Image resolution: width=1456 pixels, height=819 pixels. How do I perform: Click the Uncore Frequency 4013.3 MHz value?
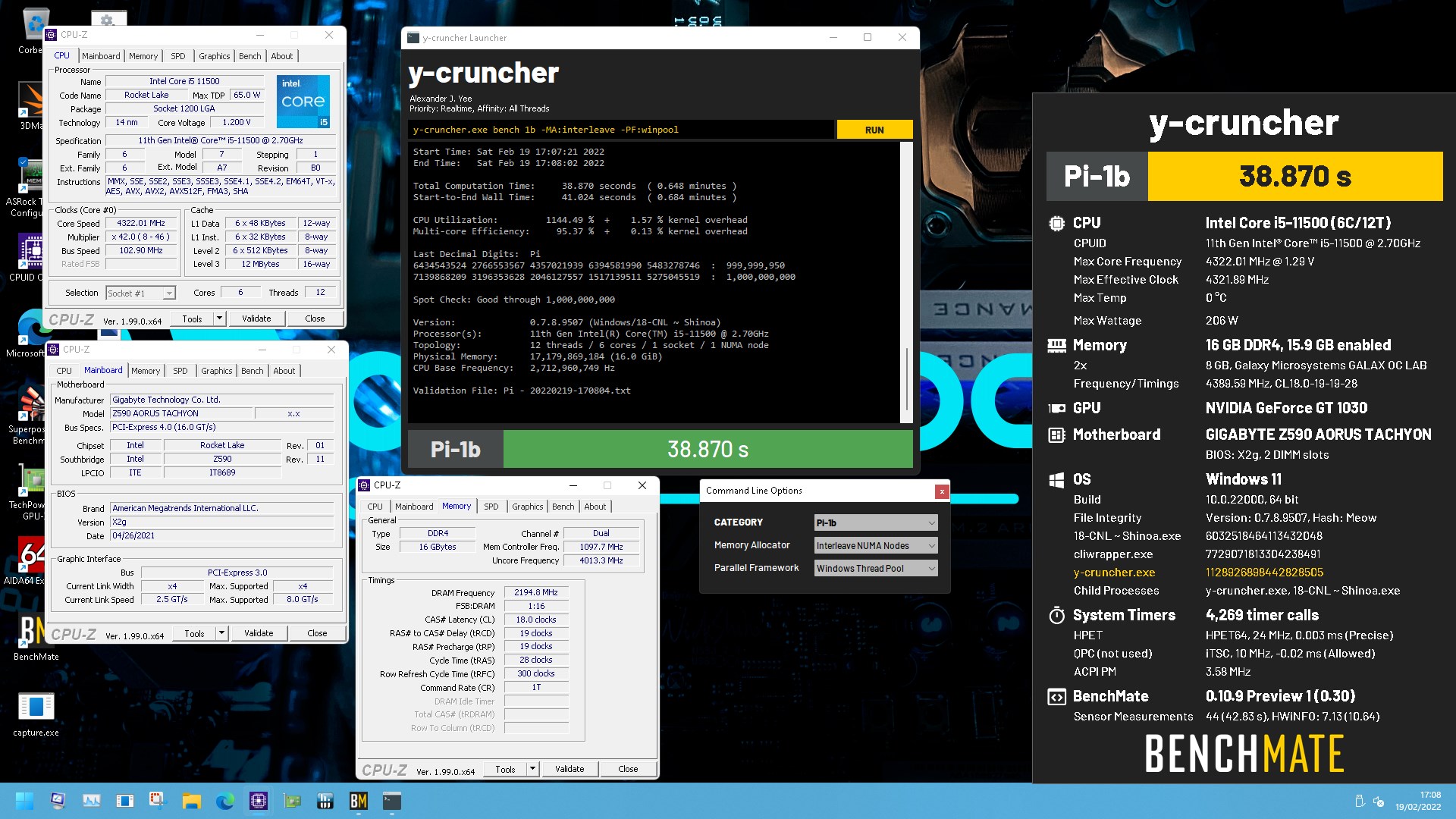click(x=601, y=560)
